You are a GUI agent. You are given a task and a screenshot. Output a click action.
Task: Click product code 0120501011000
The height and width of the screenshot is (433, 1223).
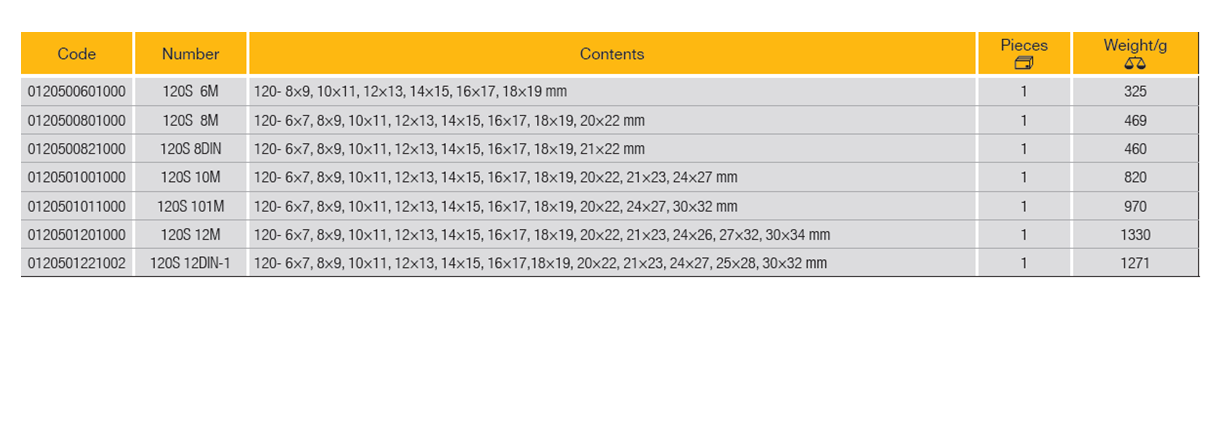tap(77, 207)
